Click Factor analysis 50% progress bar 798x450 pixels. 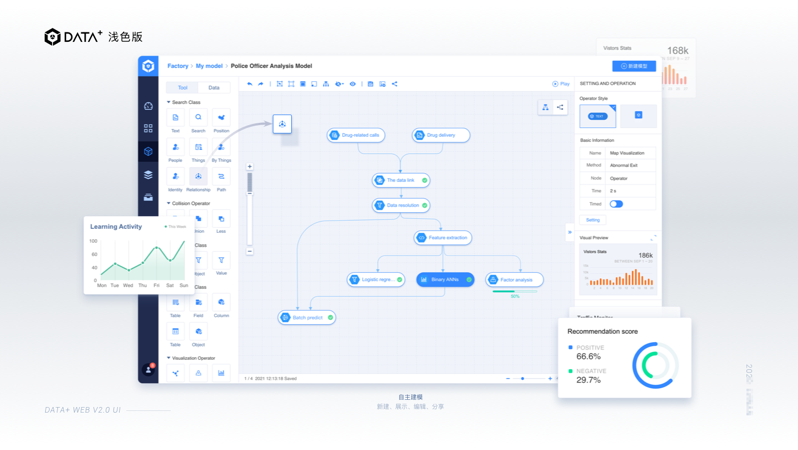pyautogui.click(x=515, y=292)
